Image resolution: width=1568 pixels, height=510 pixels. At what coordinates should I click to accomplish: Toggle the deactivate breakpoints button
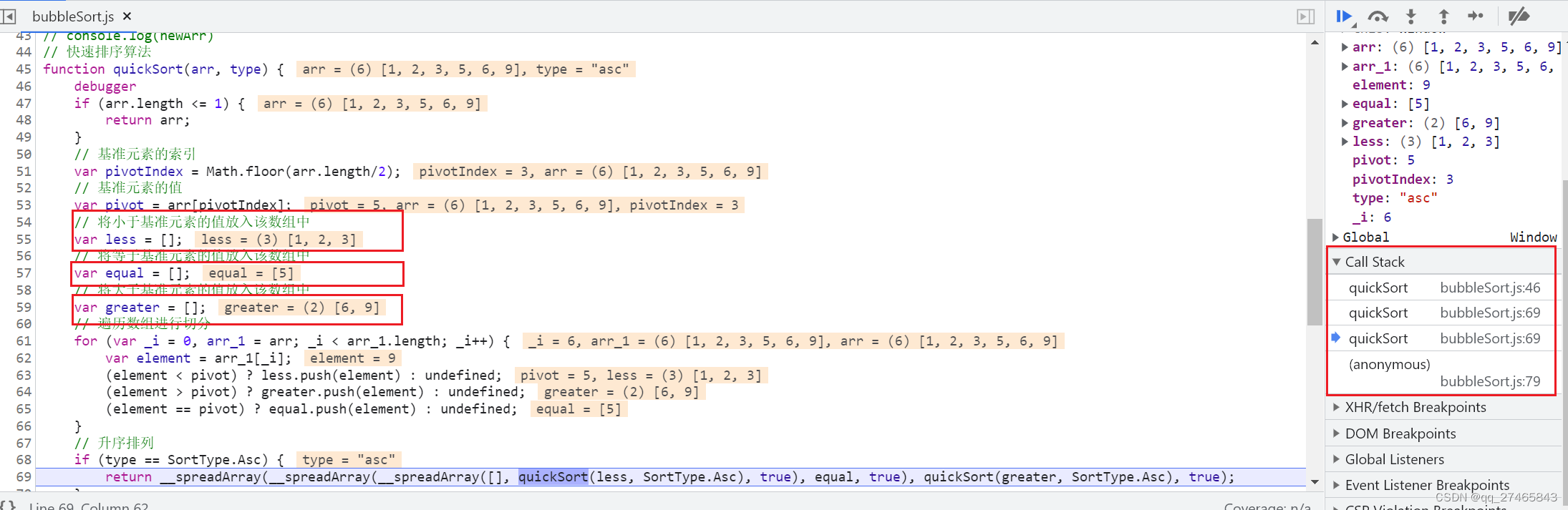[x=1518, y=16]
